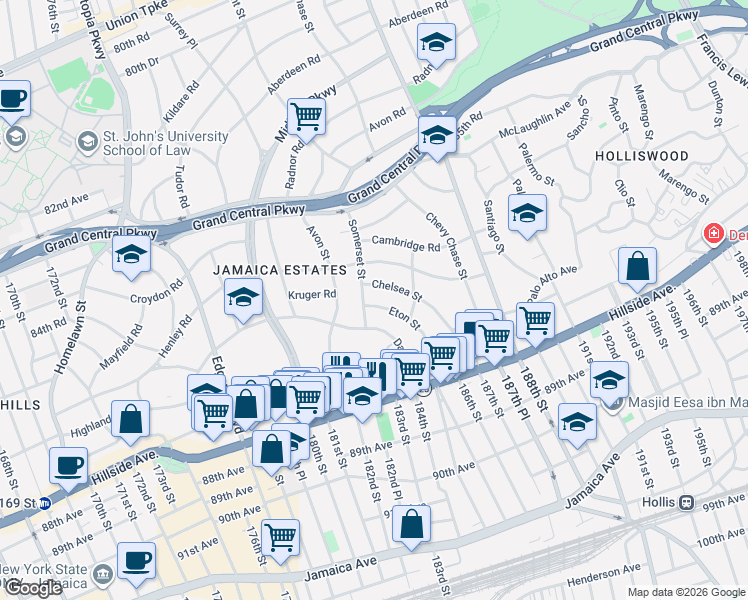Click the Hollis rail station icon
Image resolution: width=748 pixels, height=600 pixels.
click(x=687, y=503)
